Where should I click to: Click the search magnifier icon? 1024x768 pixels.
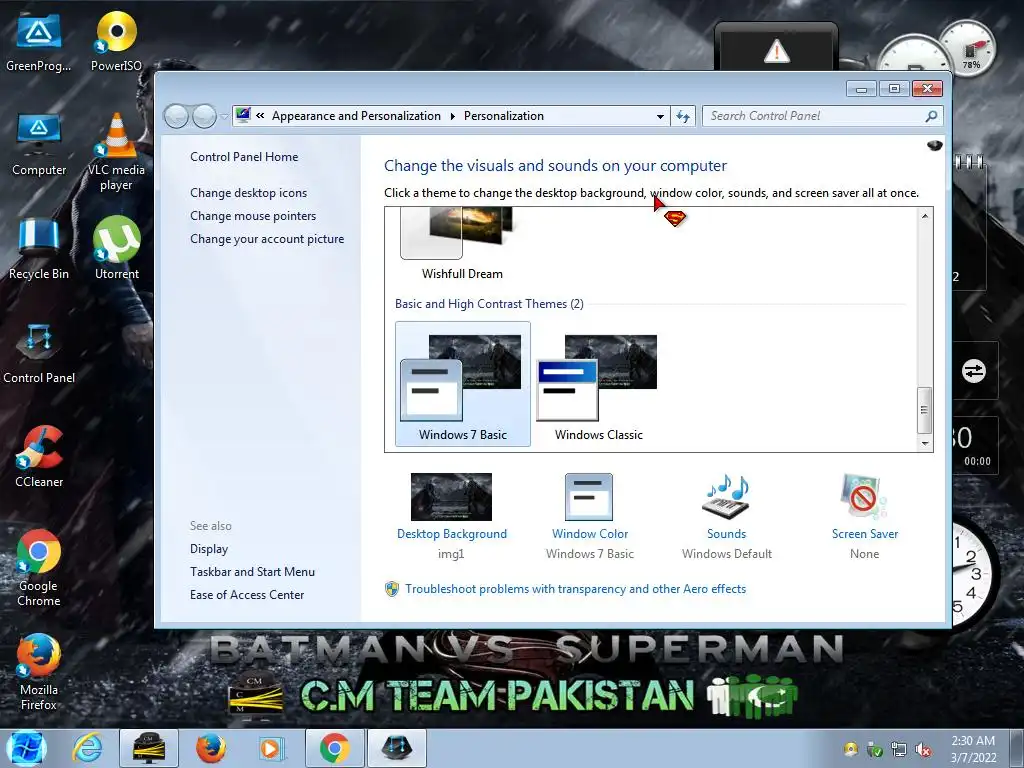(931, 116)
